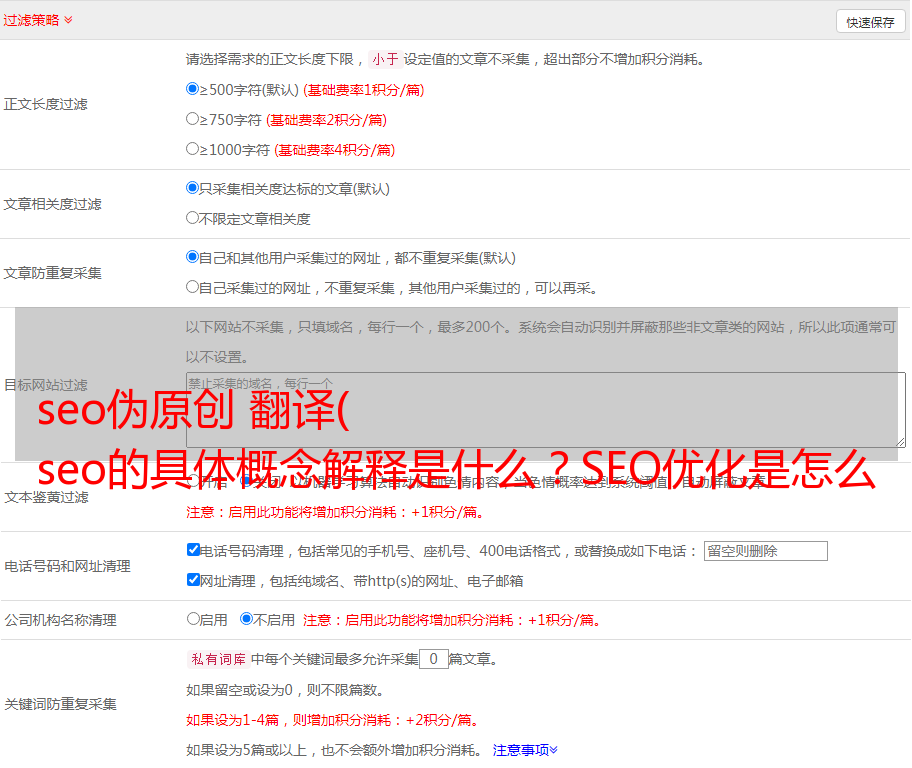This screenshot has width=912, height=768.
Task: Enable 公司机构名称清理 with 启用 radio
Action: [x=193, y=619]
